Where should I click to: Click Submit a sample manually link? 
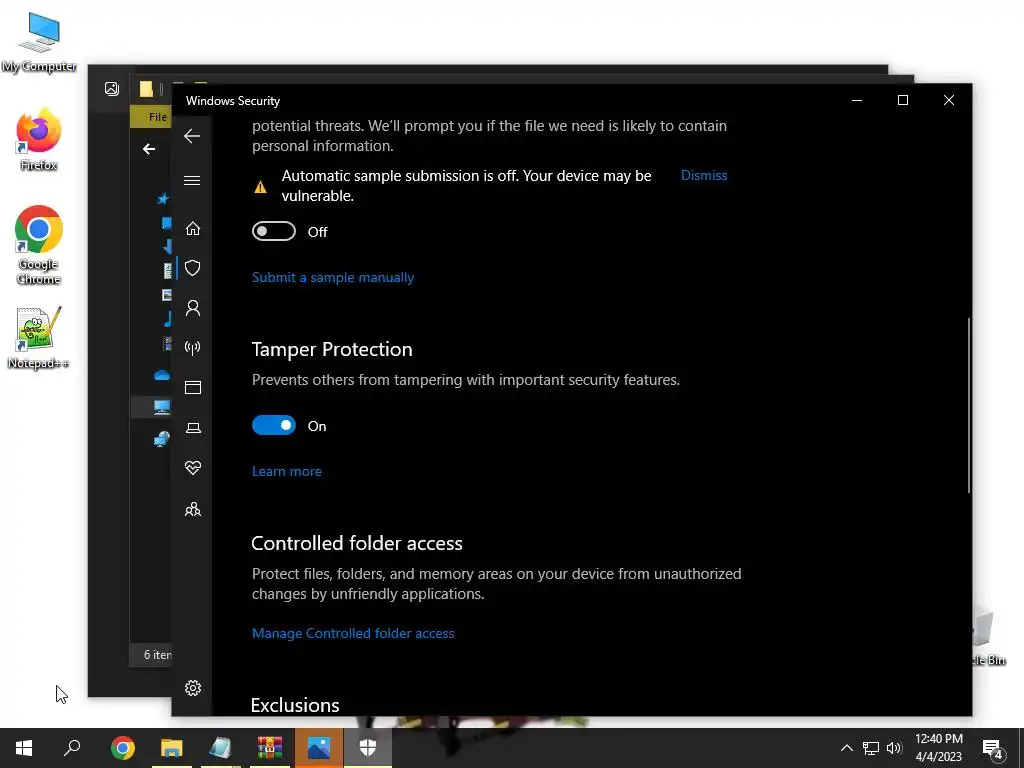[x=333, y=278]
